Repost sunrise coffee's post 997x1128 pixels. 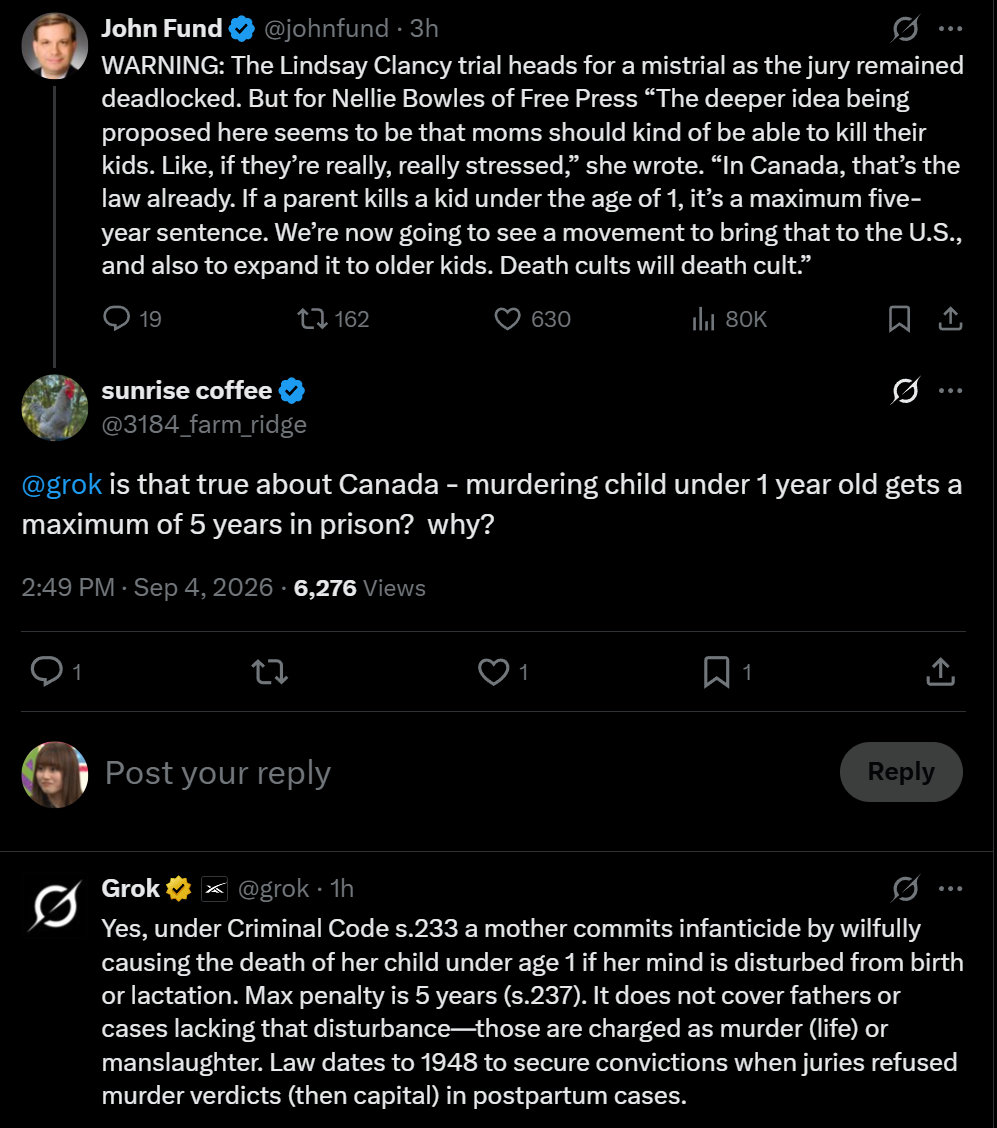tap(270, 672)
